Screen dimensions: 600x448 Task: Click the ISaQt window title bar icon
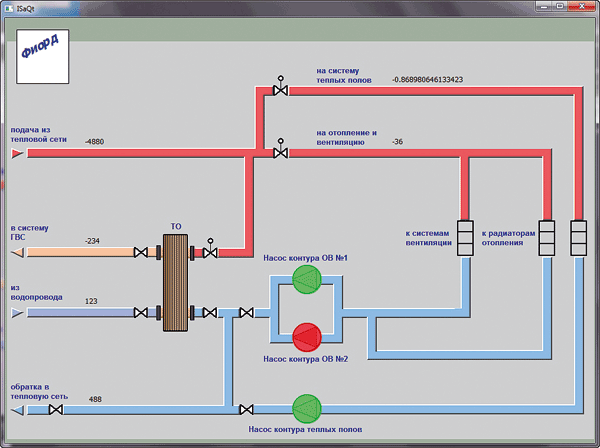[9, 8]
